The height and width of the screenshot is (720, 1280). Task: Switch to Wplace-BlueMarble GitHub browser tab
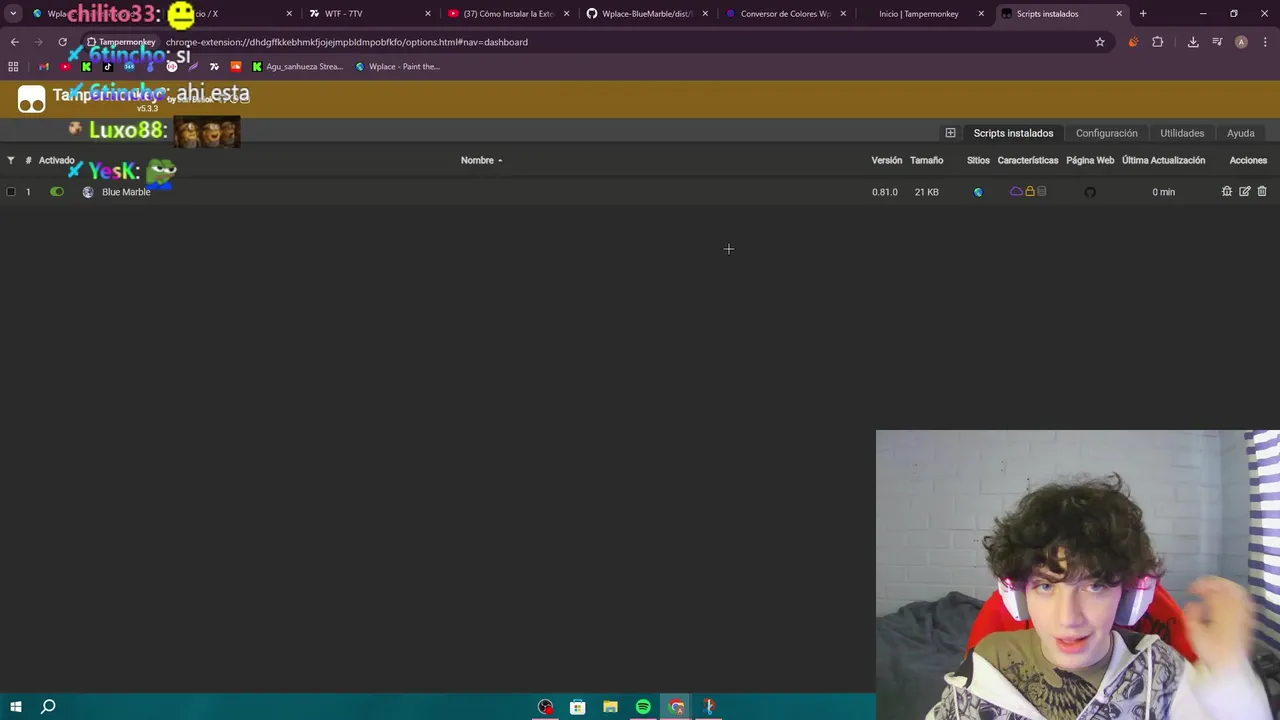point(647,14)
